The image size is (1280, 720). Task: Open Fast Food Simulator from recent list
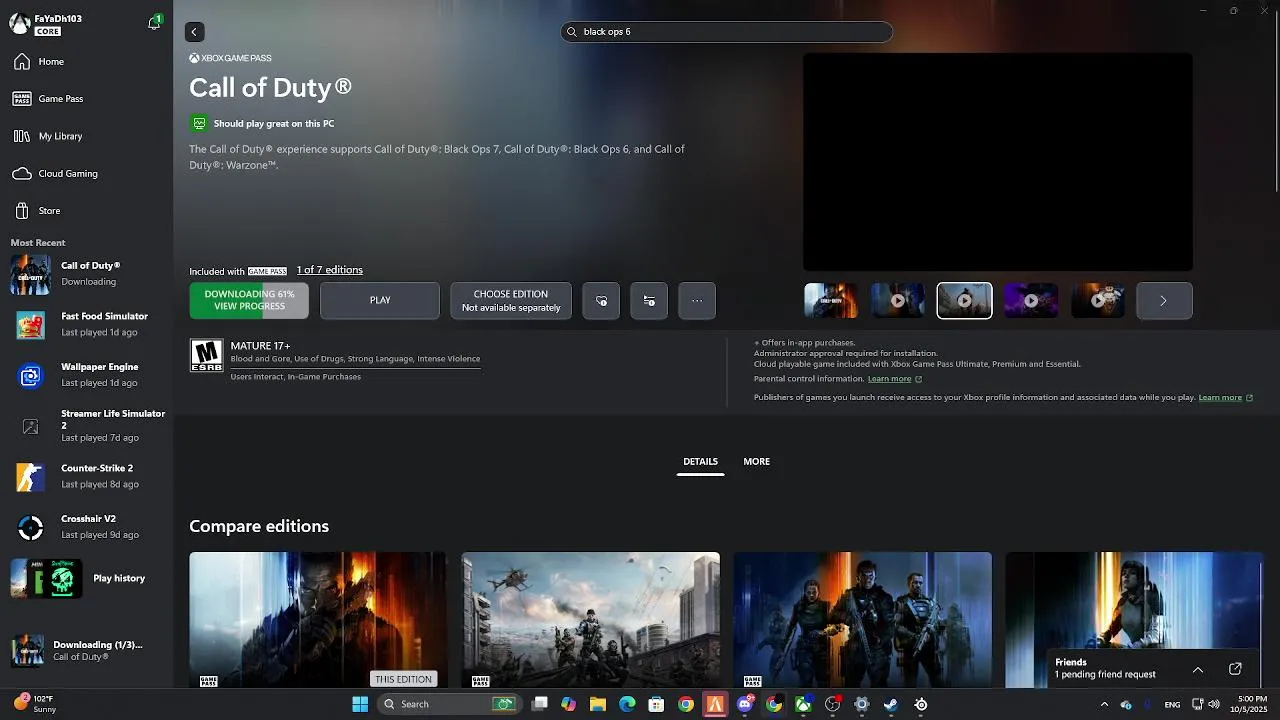tap(86, 325)
